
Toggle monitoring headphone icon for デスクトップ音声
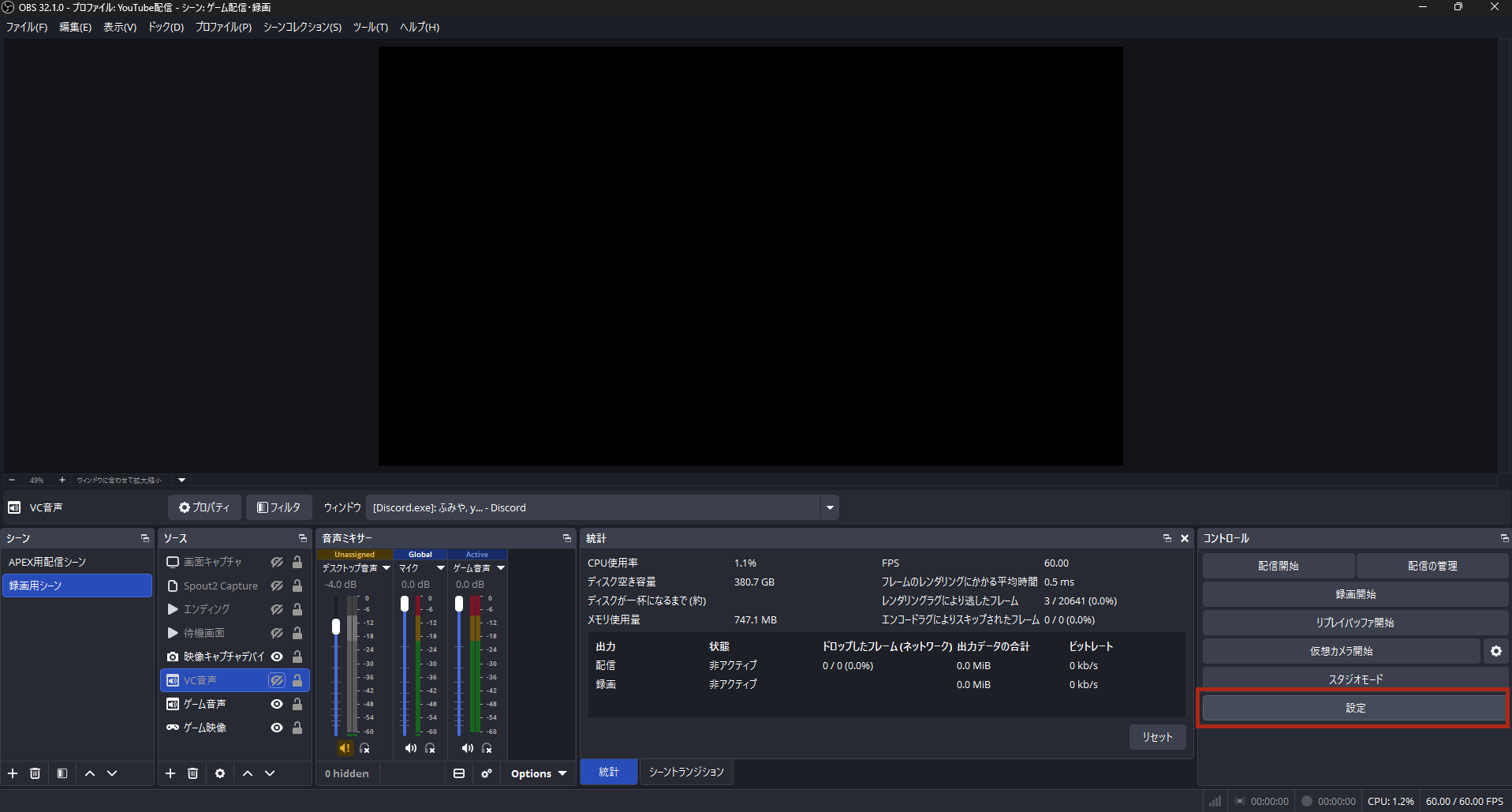[x=364, y=748]
